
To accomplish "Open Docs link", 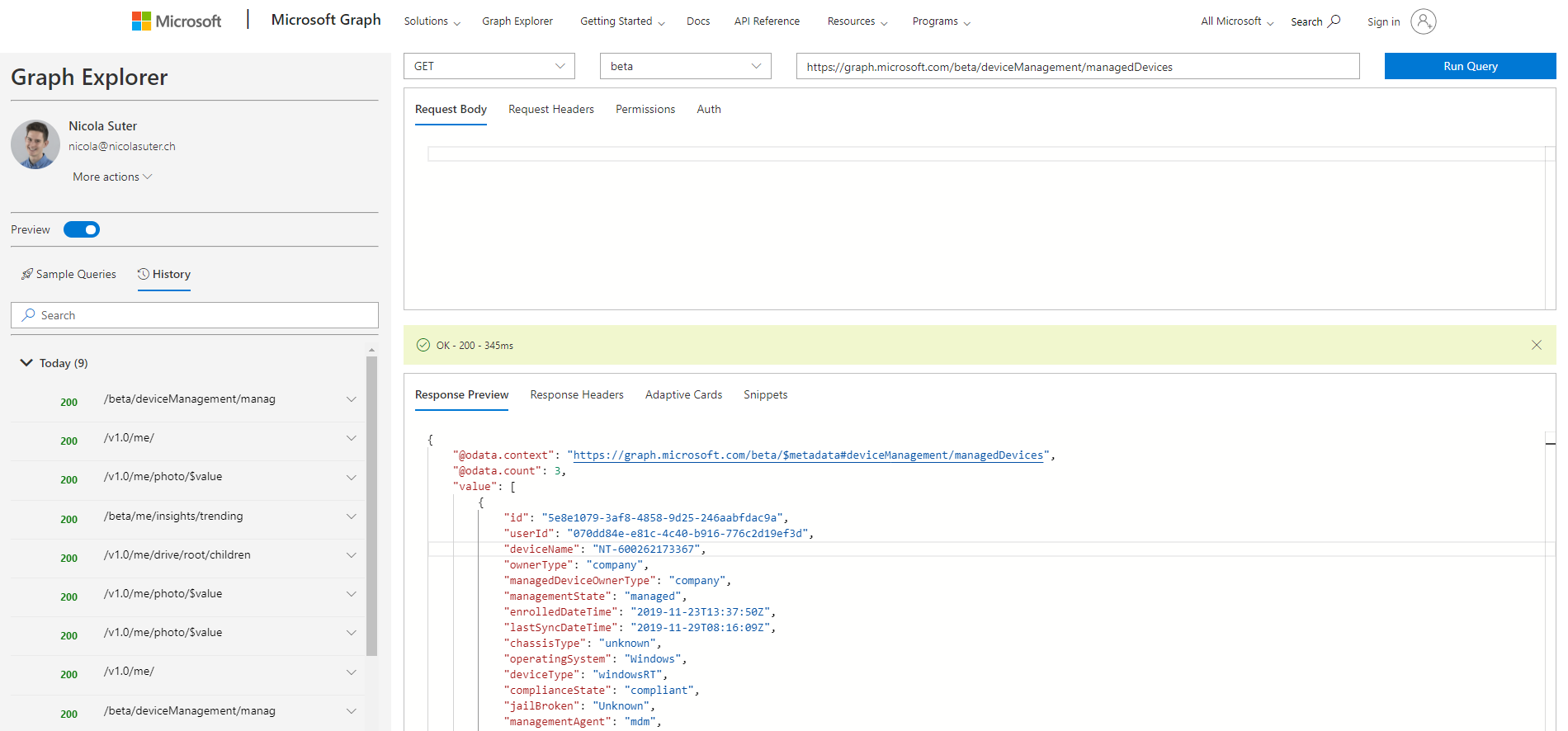I will [698, 21].
